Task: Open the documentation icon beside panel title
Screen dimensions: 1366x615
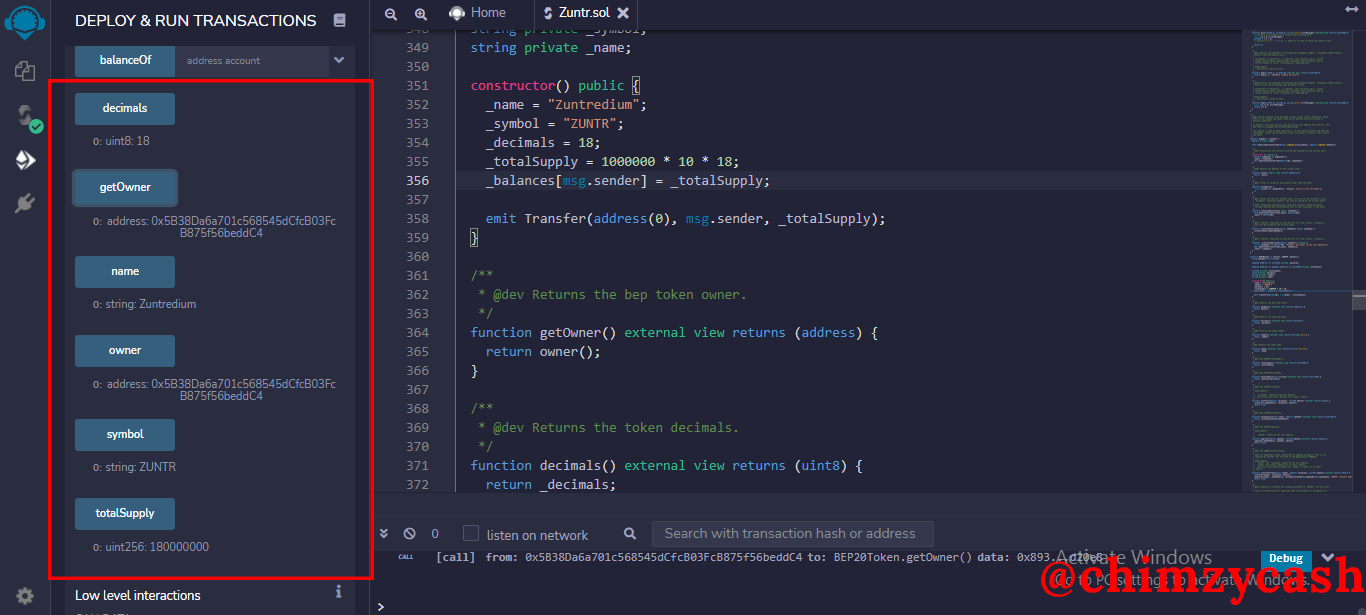Action: point(340,20)
